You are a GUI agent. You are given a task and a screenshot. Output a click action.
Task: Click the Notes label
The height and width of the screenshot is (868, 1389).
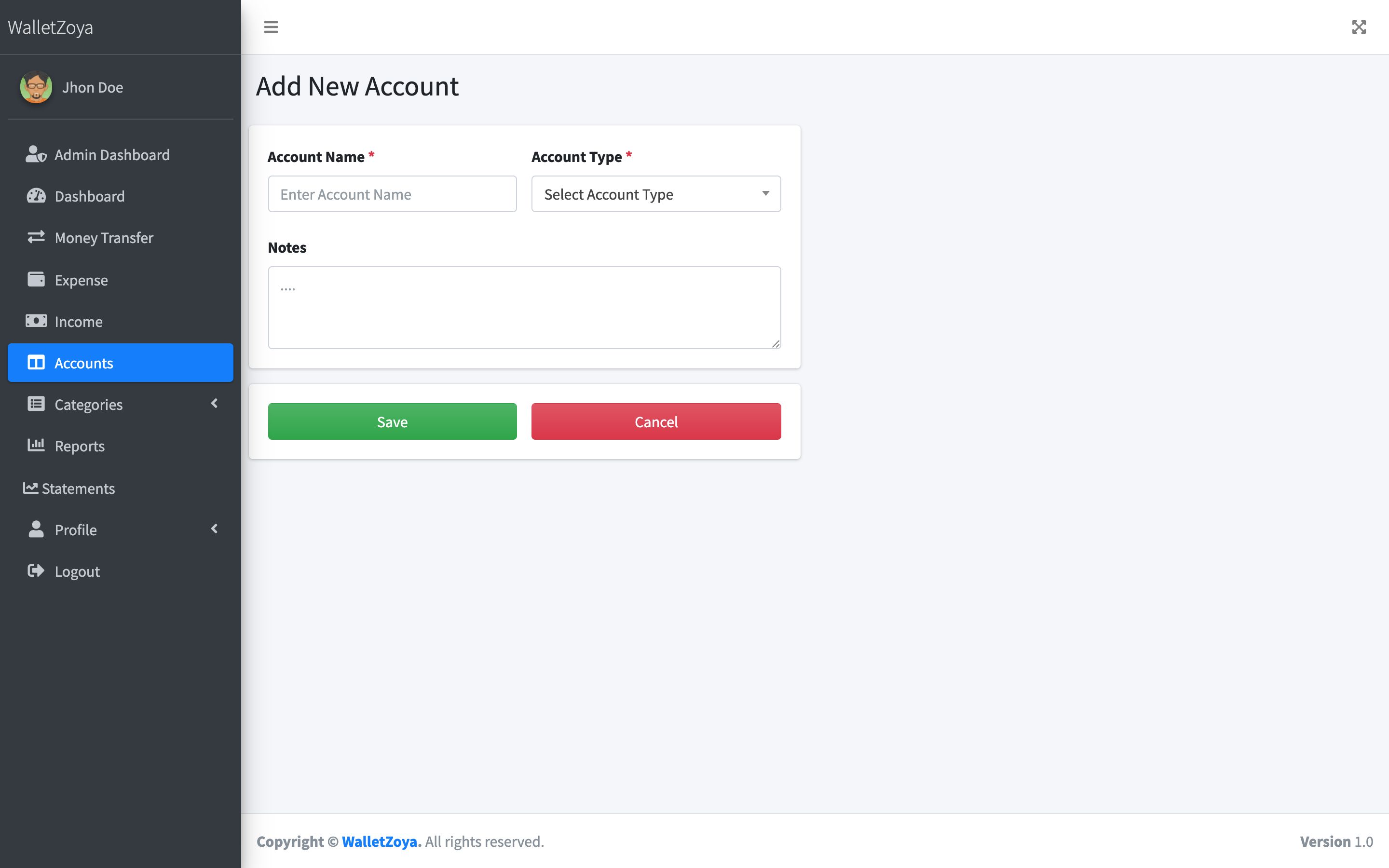pos(287,247)
